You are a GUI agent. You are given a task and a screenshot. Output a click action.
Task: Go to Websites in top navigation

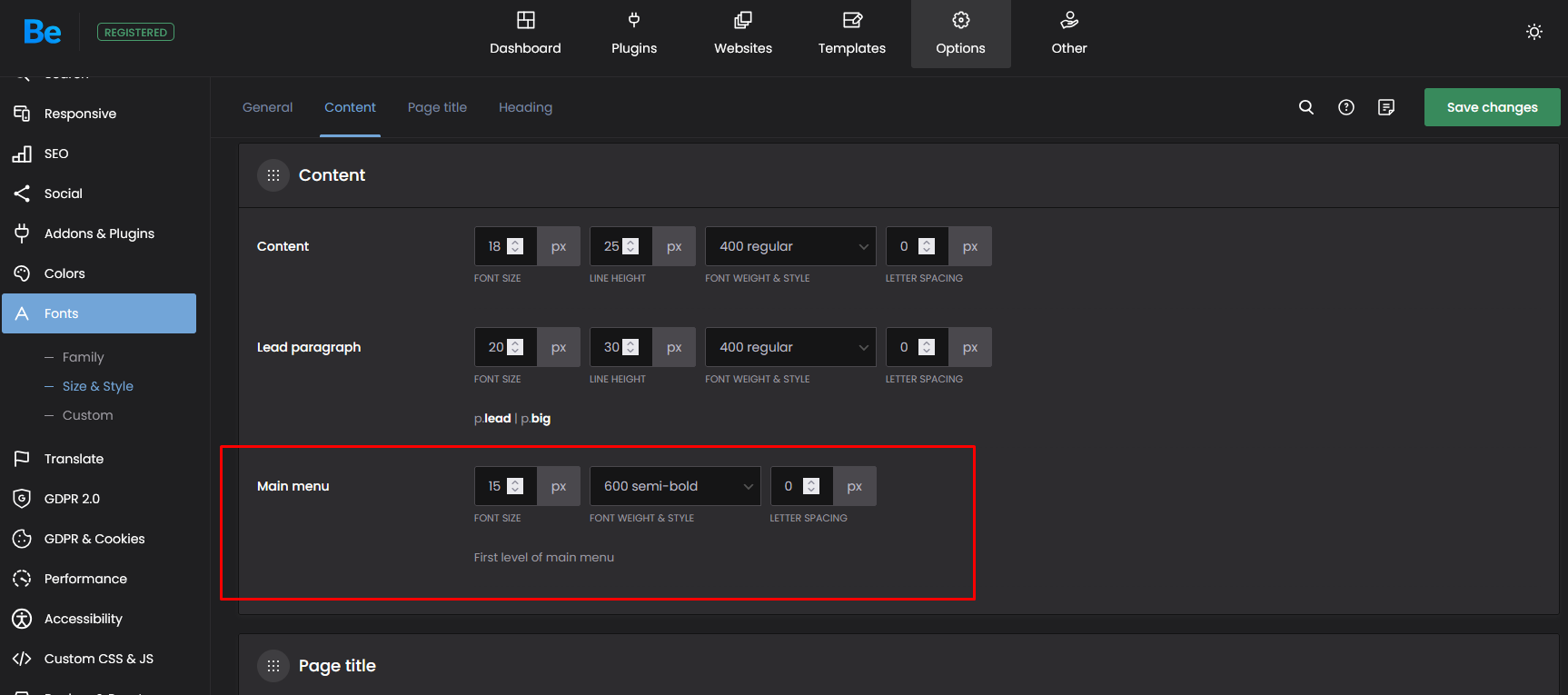tap(743, 34)
